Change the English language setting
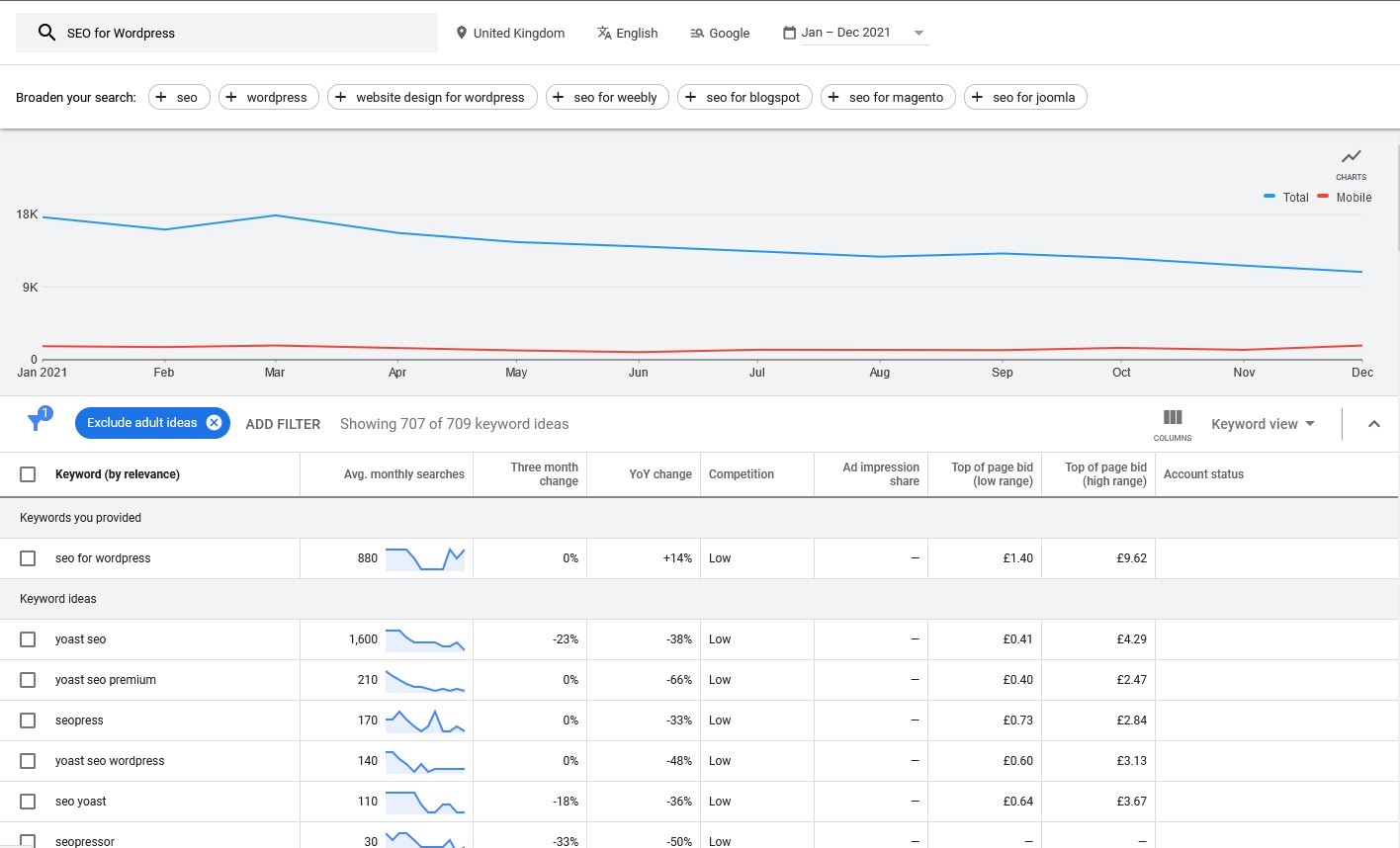Viewport: 1400px width, 848px height. pos(628,33)
